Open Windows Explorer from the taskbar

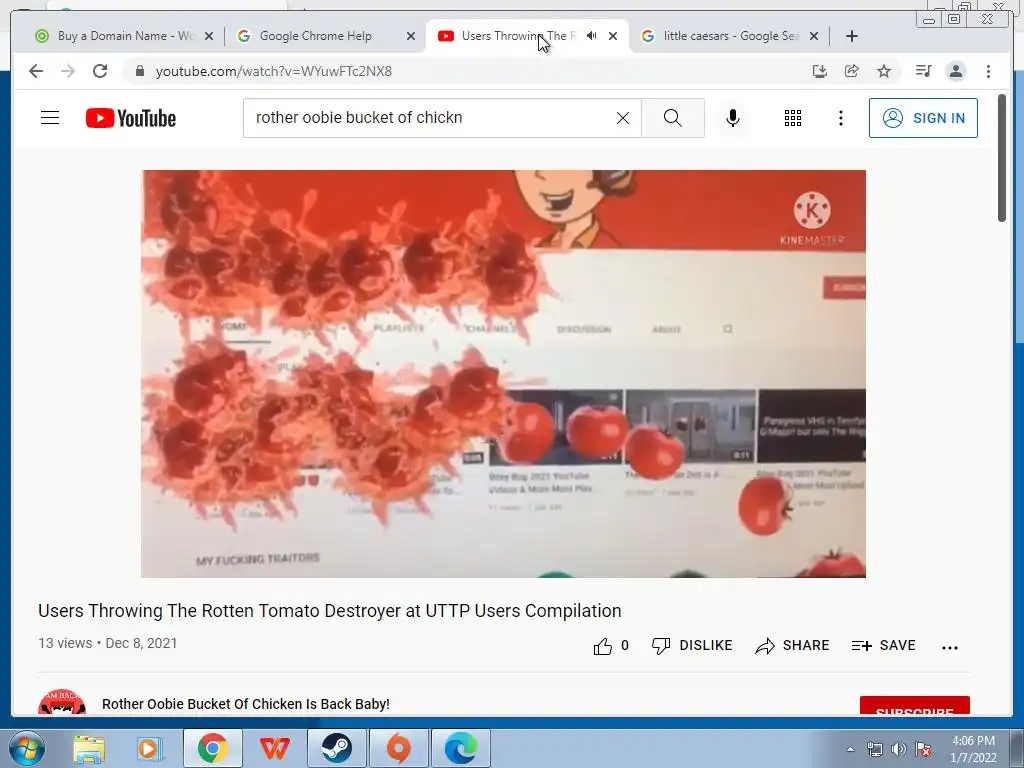[89, 748]
